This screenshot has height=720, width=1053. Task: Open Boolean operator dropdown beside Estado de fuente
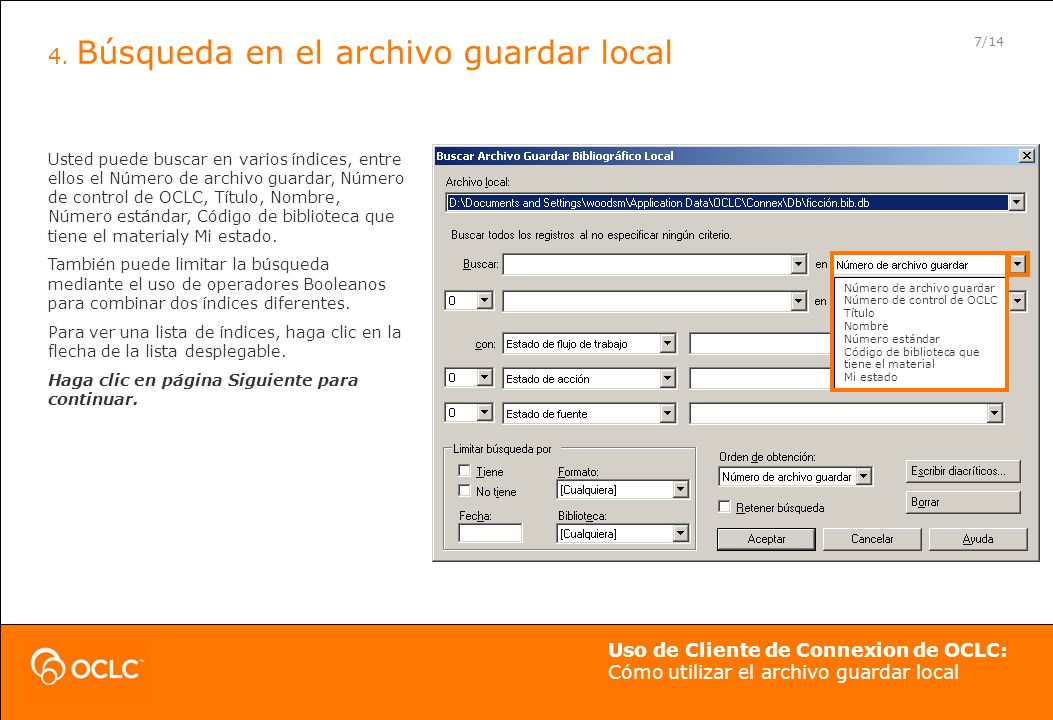click(485, 412)
